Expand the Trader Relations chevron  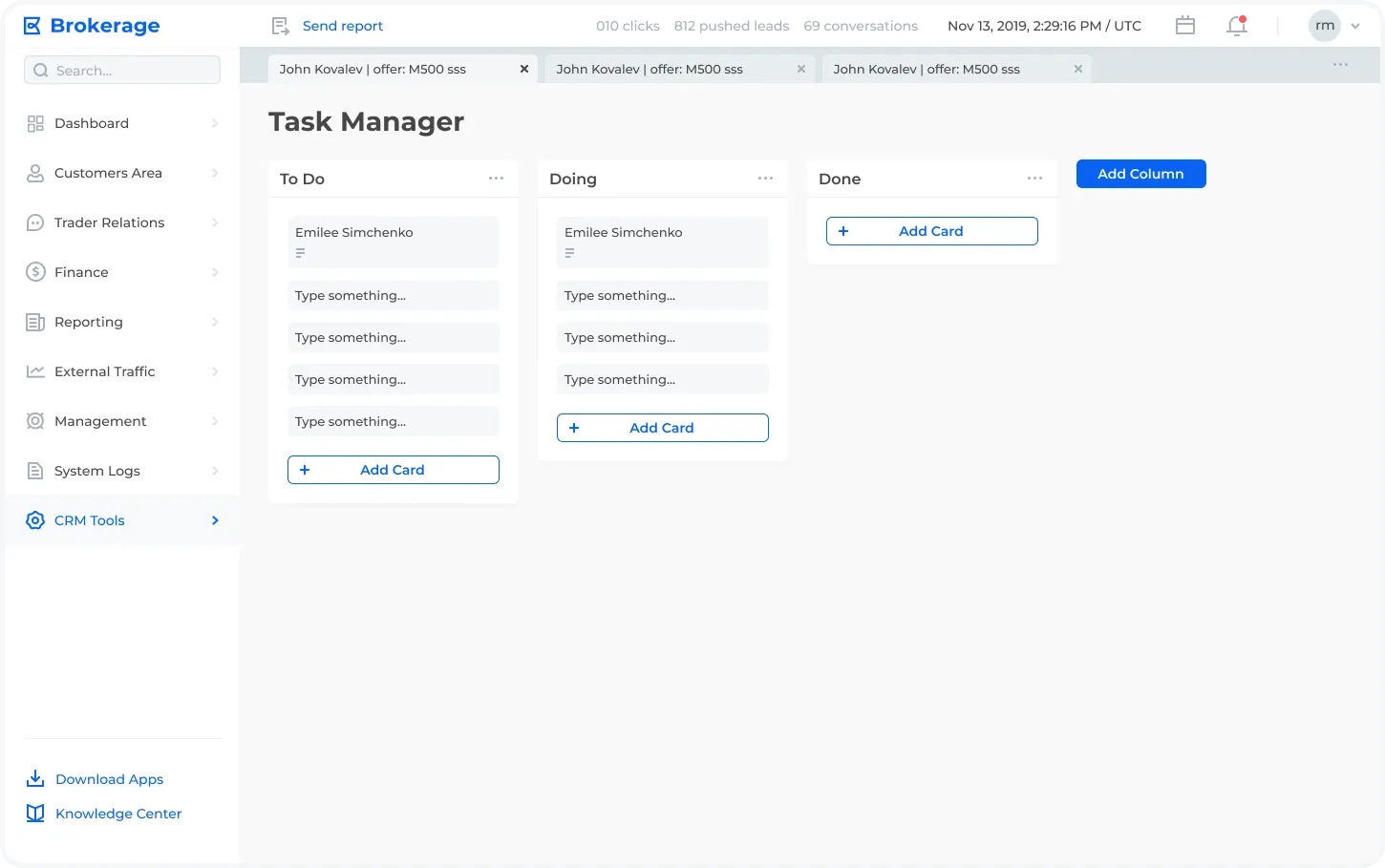click(x=215, y=222)
